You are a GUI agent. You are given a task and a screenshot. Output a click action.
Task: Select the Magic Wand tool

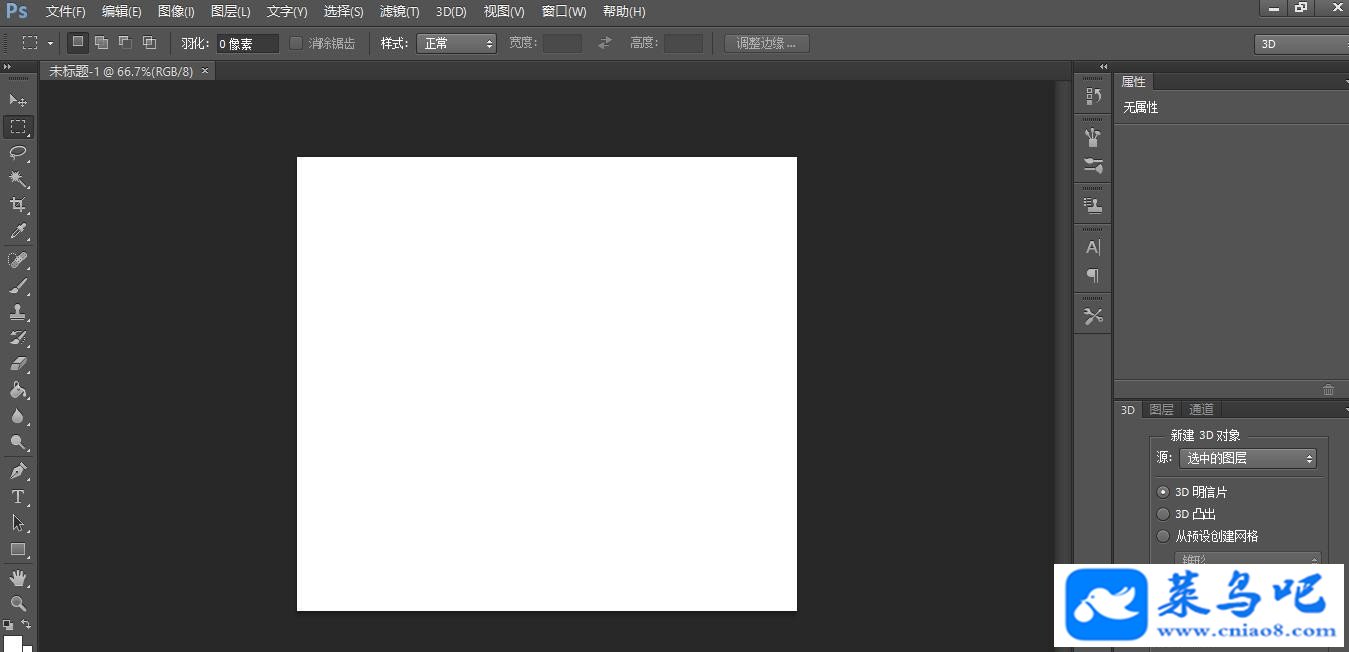click(18, 179)
